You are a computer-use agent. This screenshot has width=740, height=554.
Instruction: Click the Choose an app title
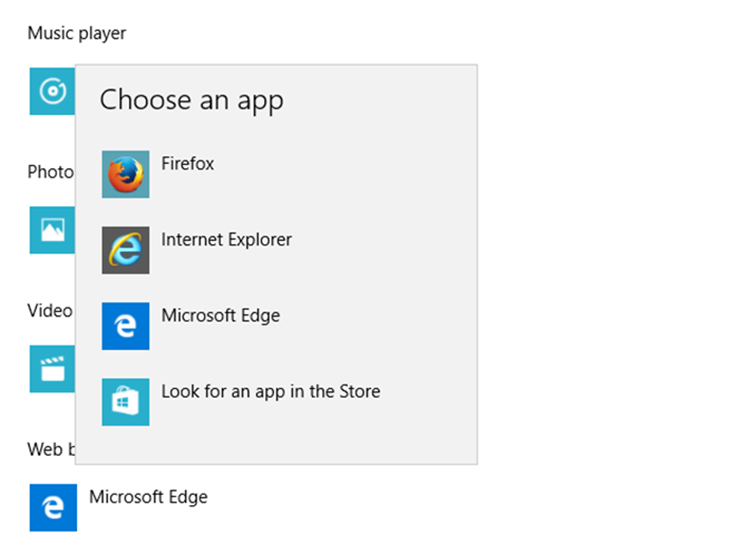[x=191, y=100]
